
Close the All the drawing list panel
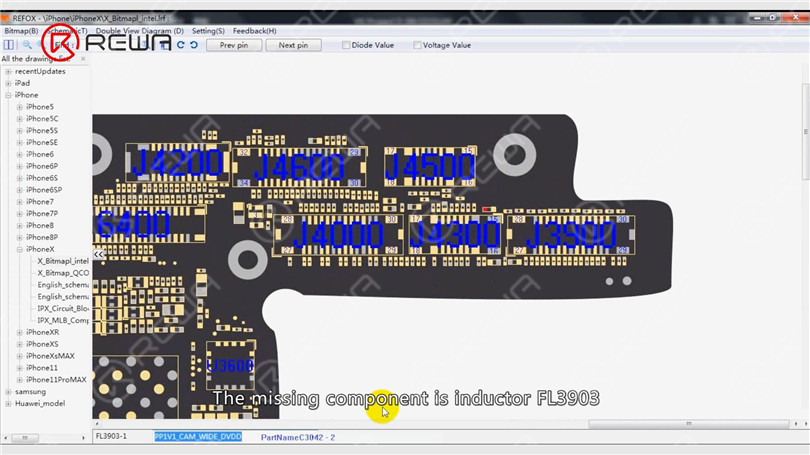tap(83, 59)
